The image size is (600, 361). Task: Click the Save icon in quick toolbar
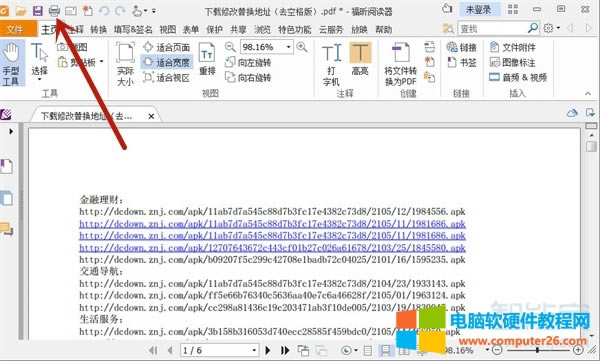(x=38, y=11)
